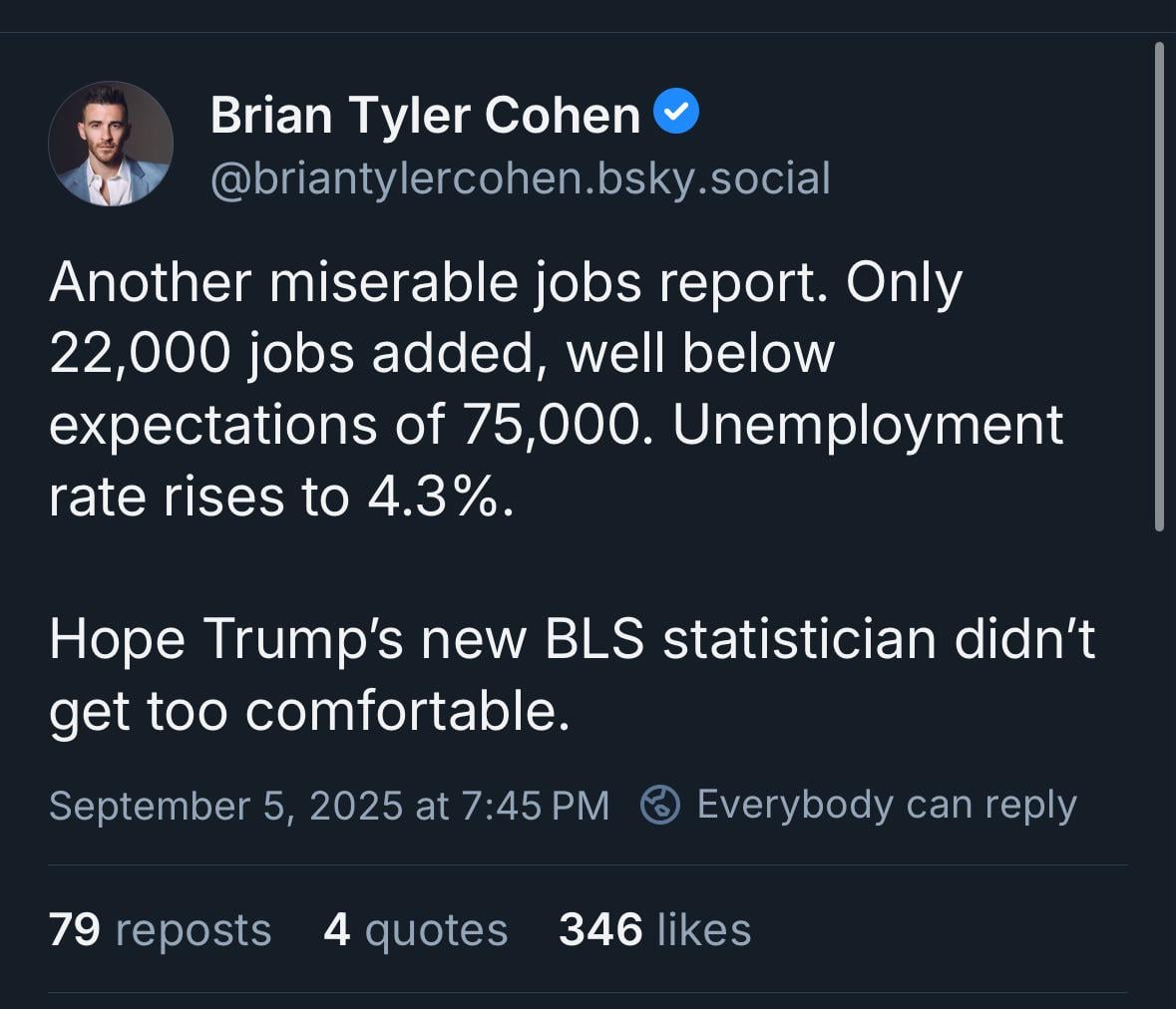This screenshot has height=1009, width=1176.
Task: View the 4 quotes list
Action: [416, 930]
